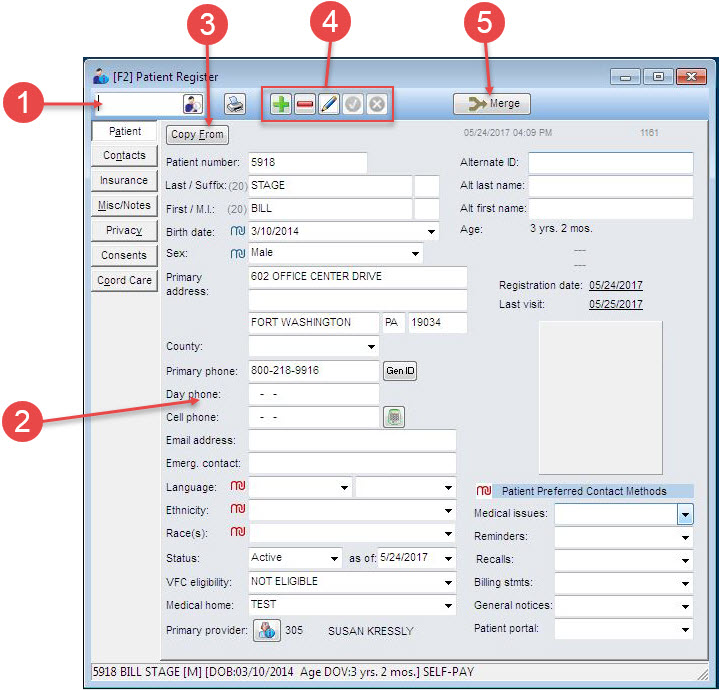Click red Ethnicity indicator icon

238,508
